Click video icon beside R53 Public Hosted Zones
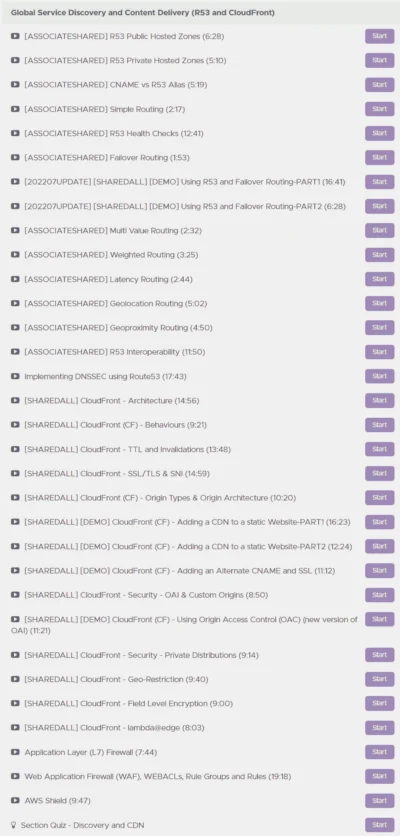Viewport: 400px width, 836px height. click(x=15, y=36)
